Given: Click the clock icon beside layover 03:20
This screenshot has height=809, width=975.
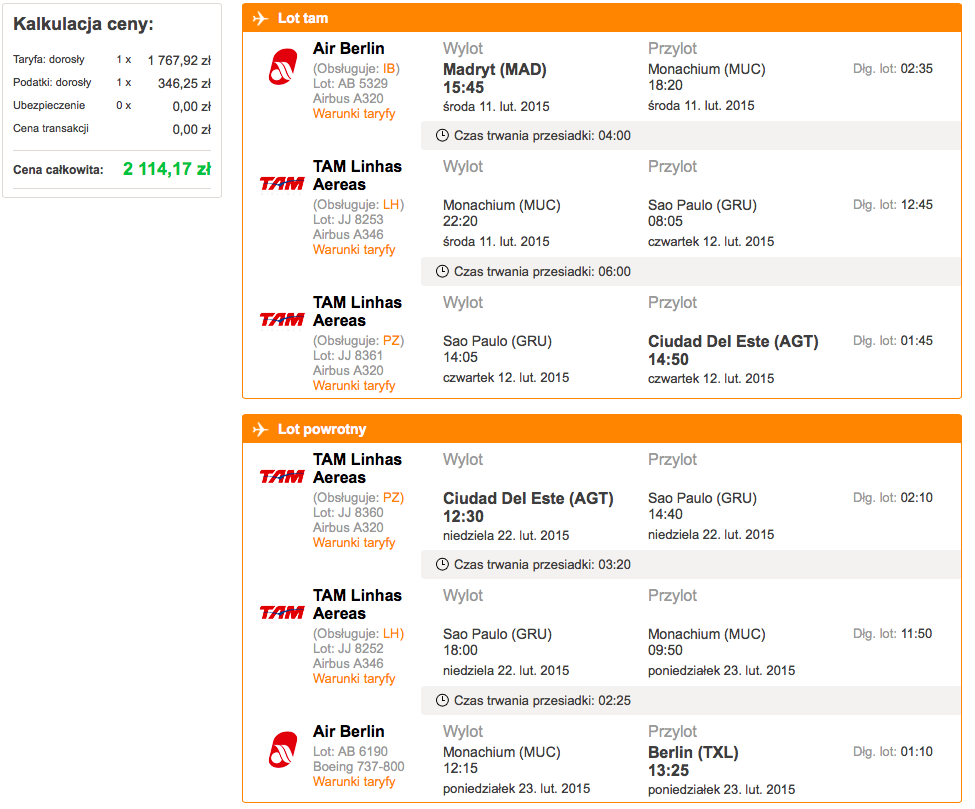Looking at the screenshot, I should coord(442,565).
